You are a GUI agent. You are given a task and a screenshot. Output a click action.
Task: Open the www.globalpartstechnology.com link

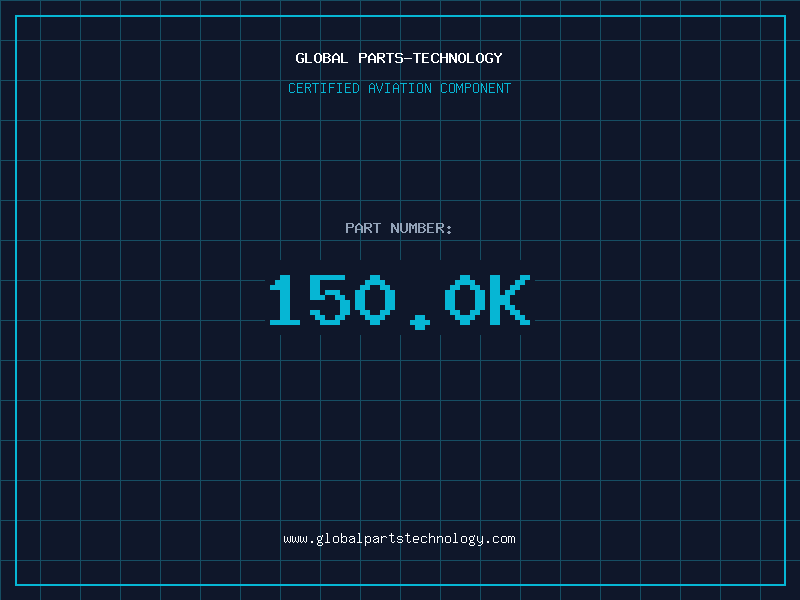pyautogui.click(x=399, y=539)
